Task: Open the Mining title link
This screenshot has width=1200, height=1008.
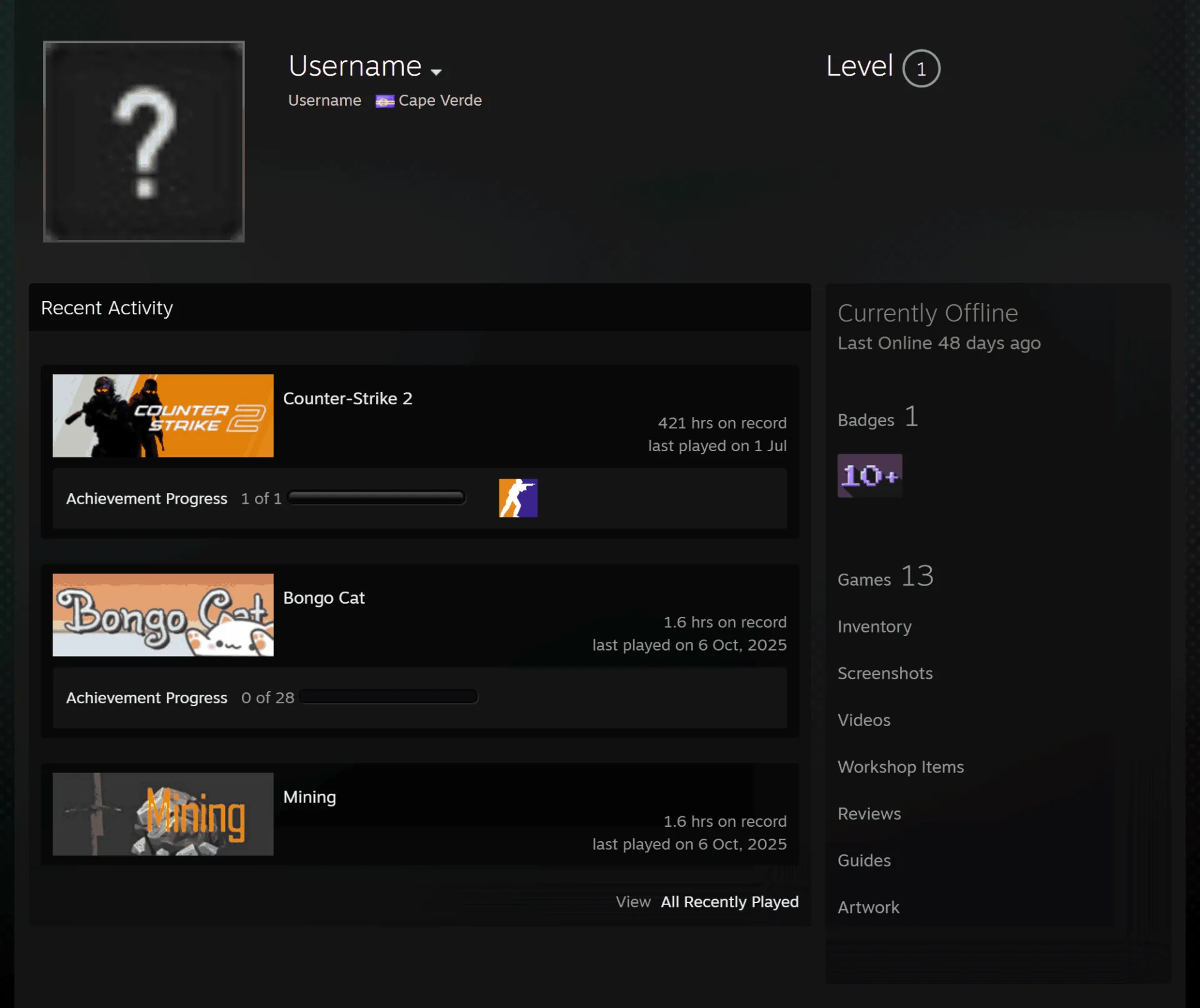Action: tap(309, 797)
